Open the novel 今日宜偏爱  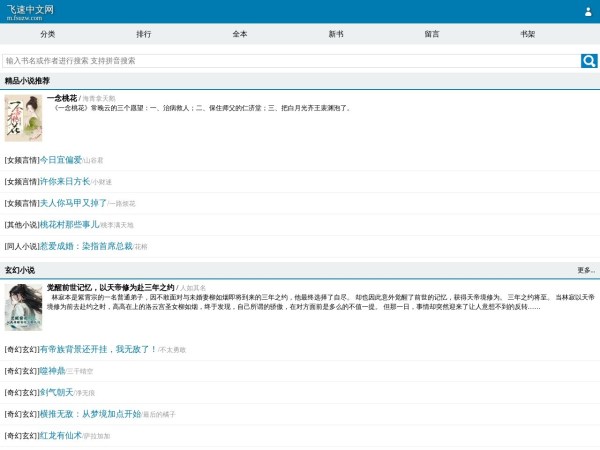[x=61, y=159]
